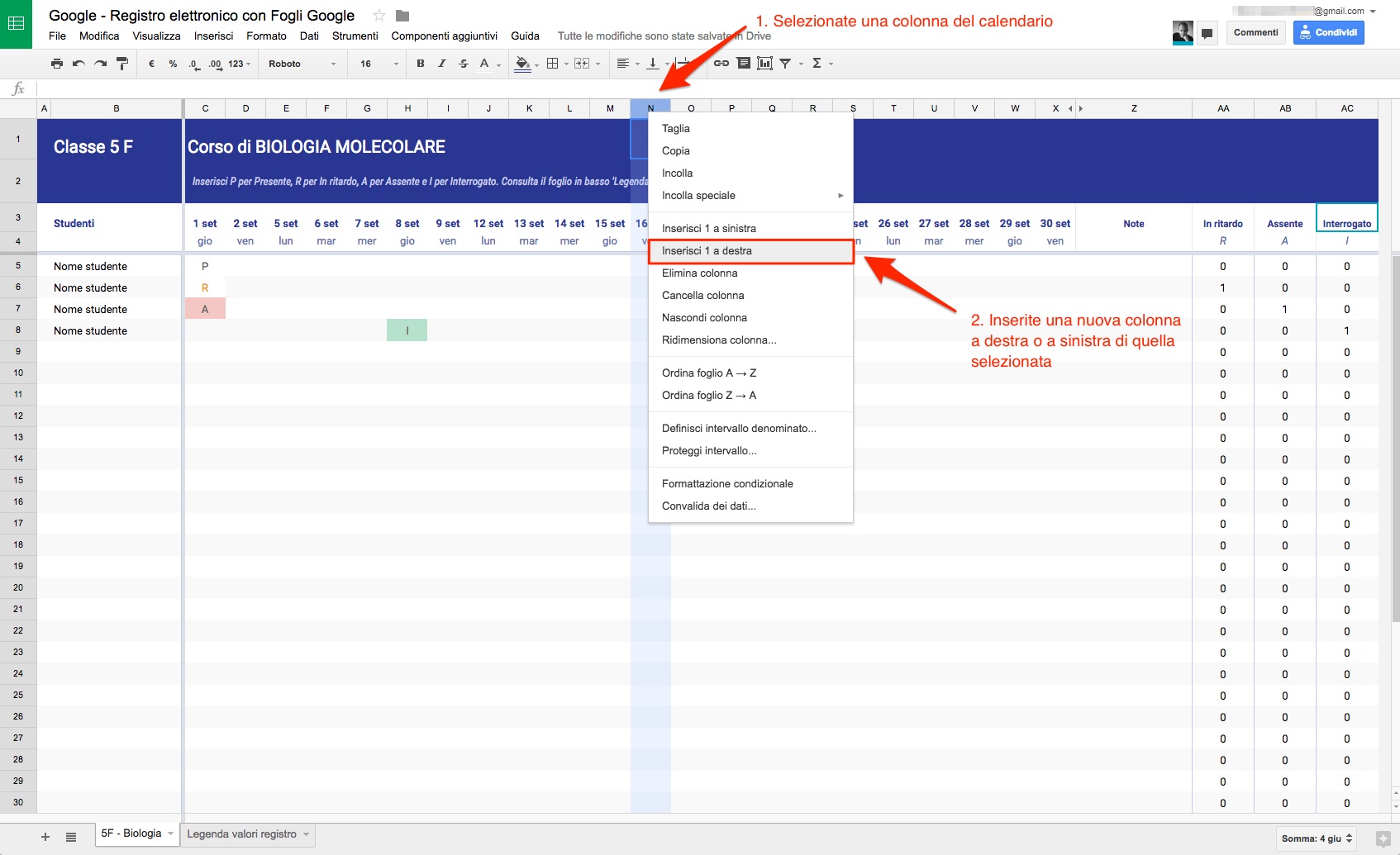Expand the filter dropdown arrow
Viewport: 1400px width, 855px height.
click(x=801, y=64)
